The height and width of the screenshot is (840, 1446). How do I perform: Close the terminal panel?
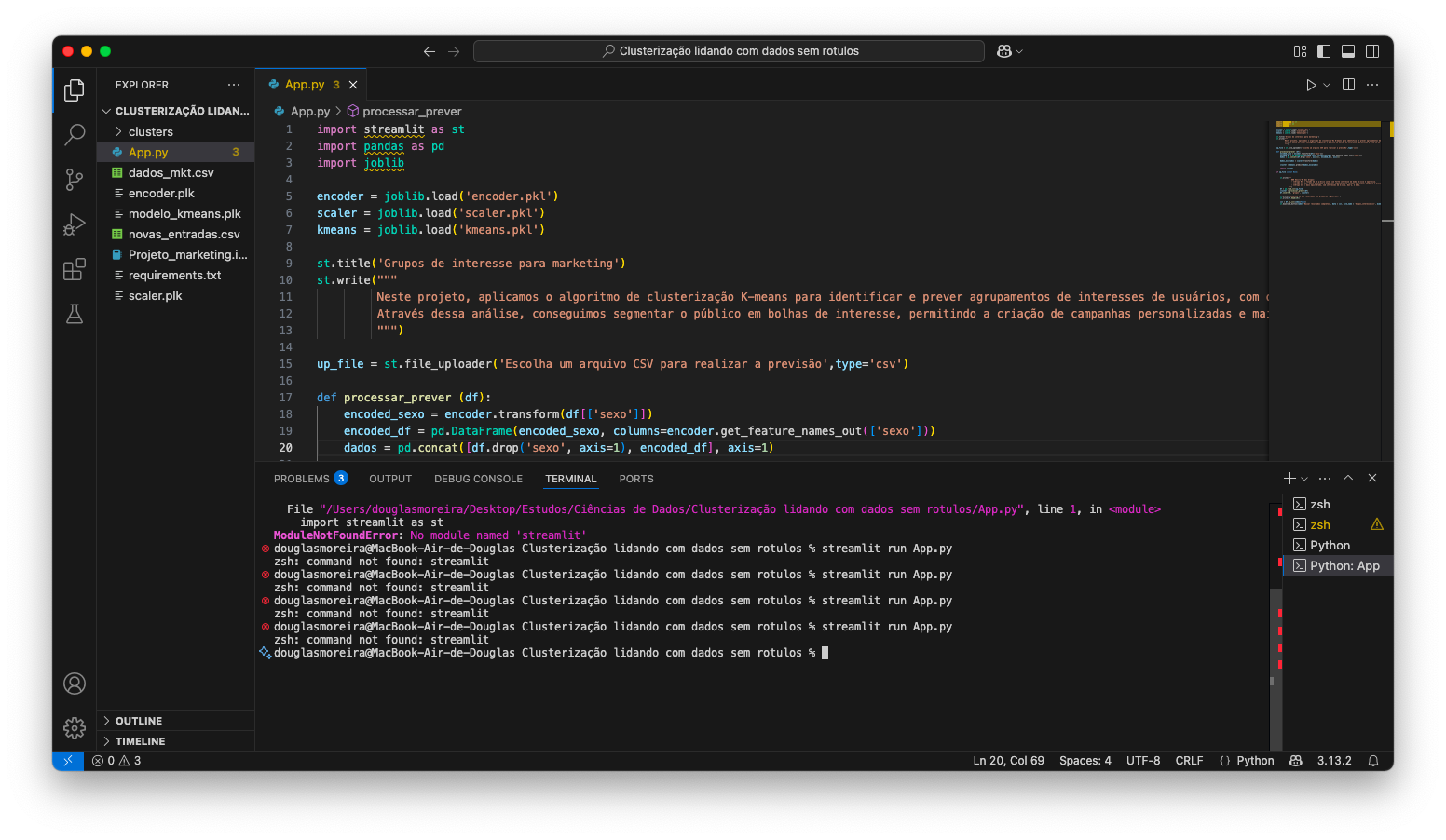1372,478
